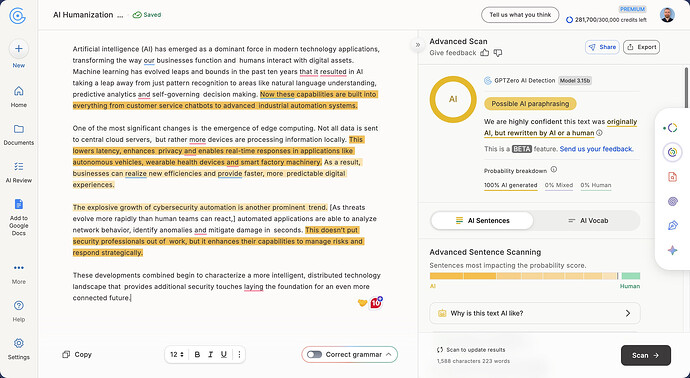Click the PREMIUM badge
Viewport: 690px width, 378px height.
[x=632, y=9]
